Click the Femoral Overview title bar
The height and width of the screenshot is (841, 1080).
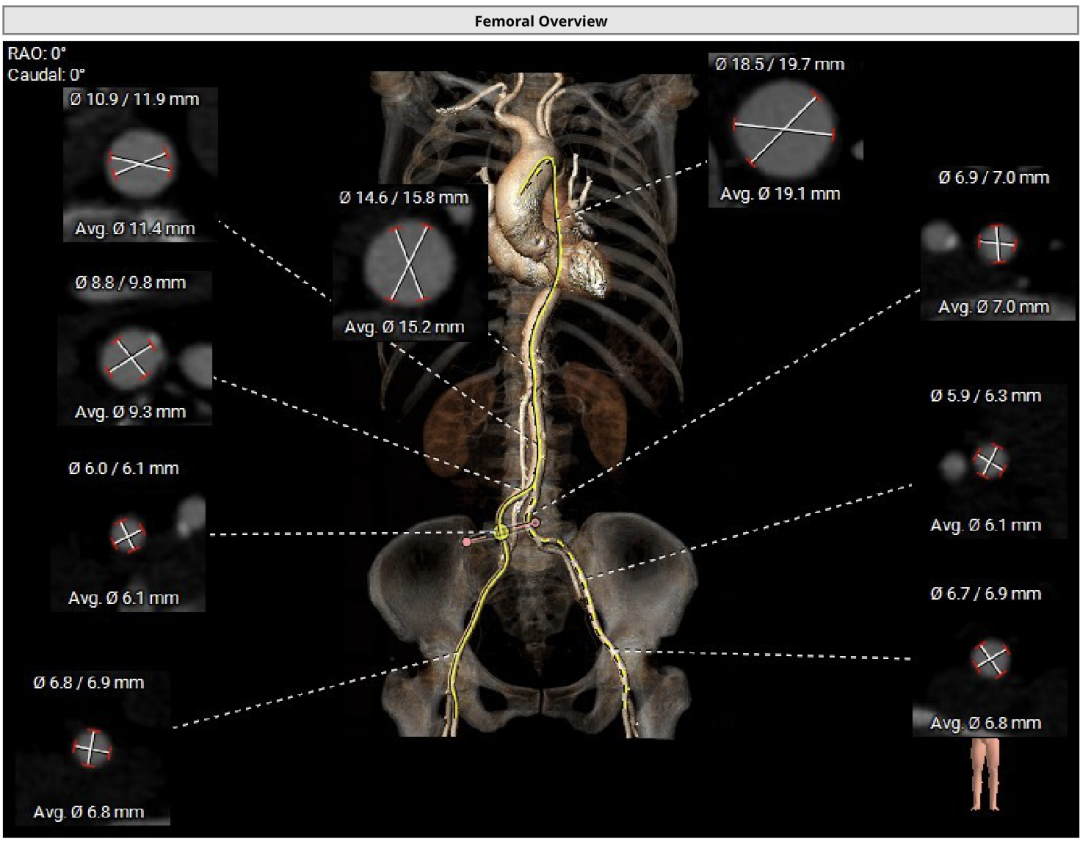(540, 20)
